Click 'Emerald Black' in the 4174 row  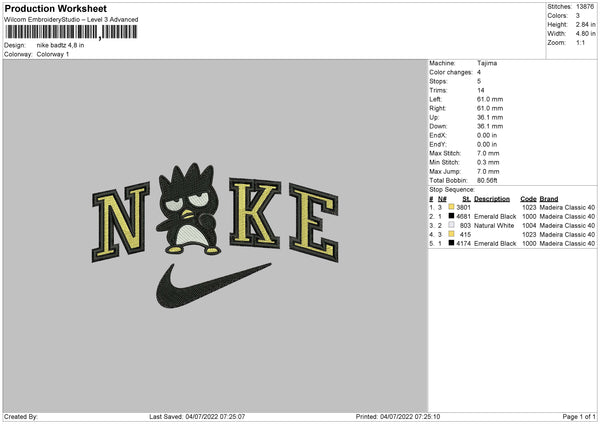495,243
